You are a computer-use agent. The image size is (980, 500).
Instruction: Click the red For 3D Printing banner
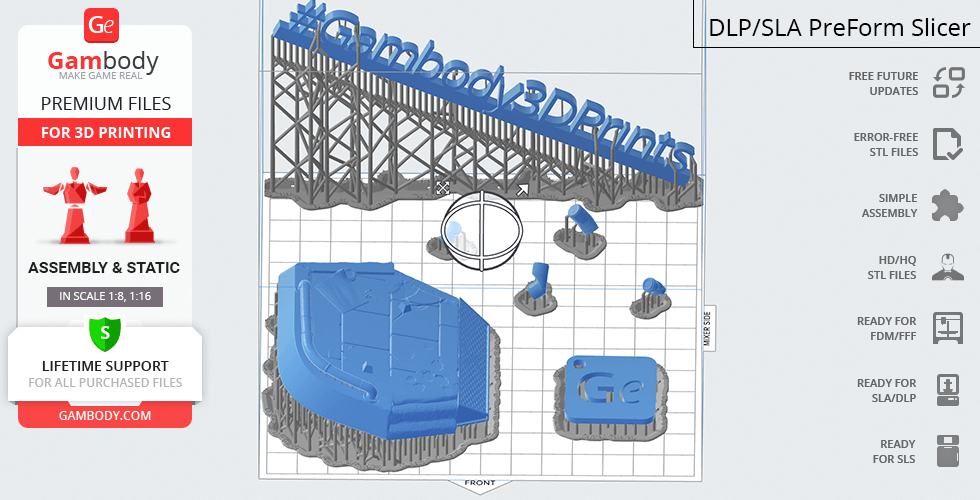pyautogui.click(x=104, y=133)
